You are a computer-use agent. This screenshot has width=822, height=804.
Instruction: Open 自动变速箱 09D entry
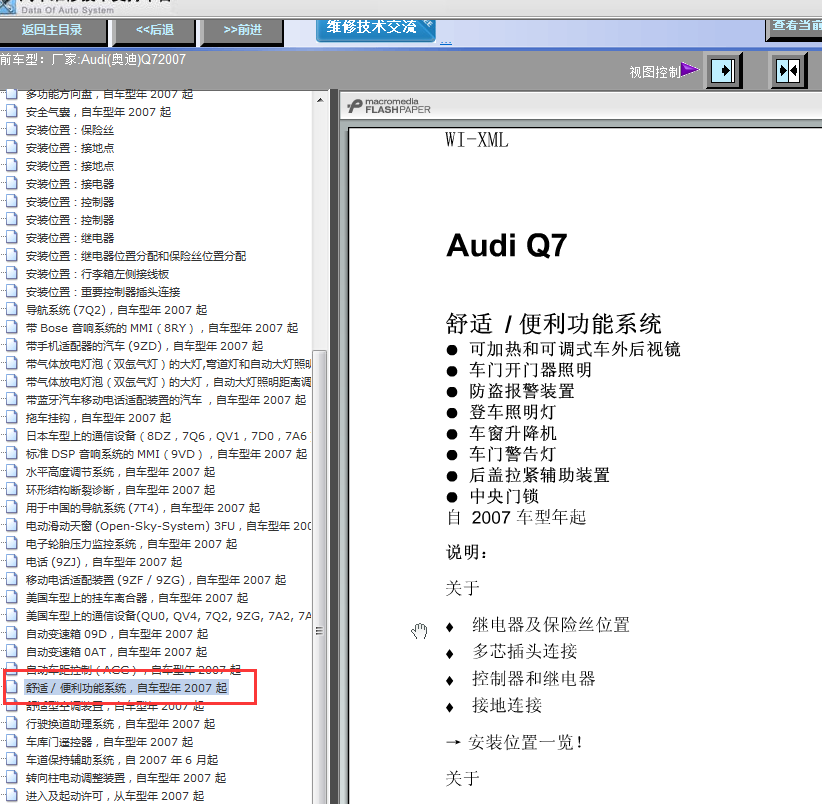pos(117,634)
